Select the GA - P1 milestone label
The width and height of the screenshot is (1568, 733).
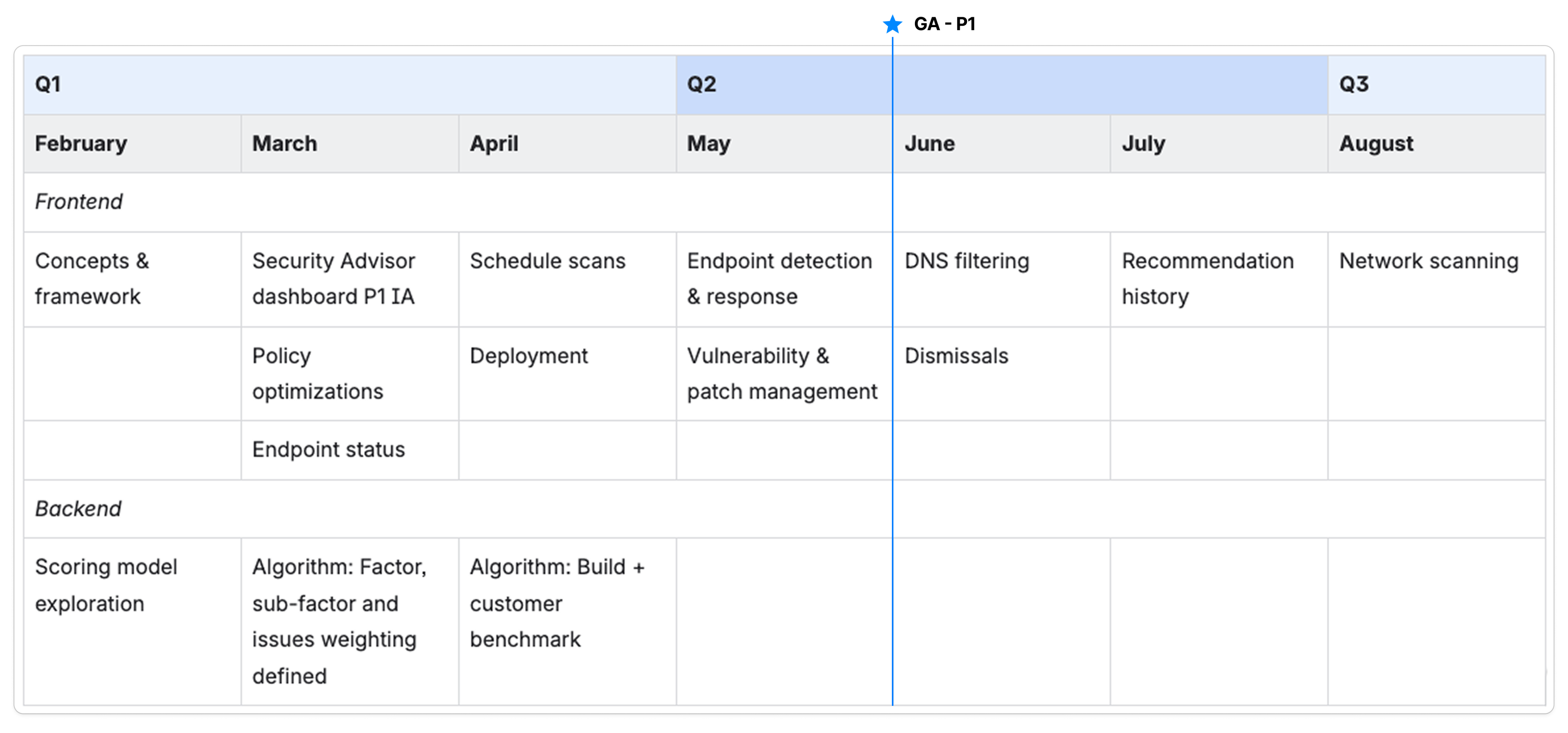tap(944, 24)
